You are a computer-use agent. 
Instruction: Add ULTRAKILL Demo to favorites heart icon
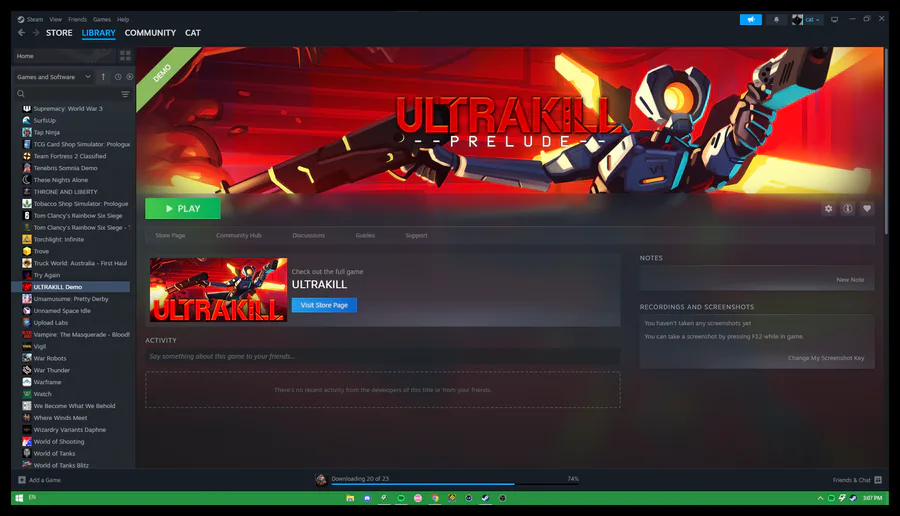(867, 208)
